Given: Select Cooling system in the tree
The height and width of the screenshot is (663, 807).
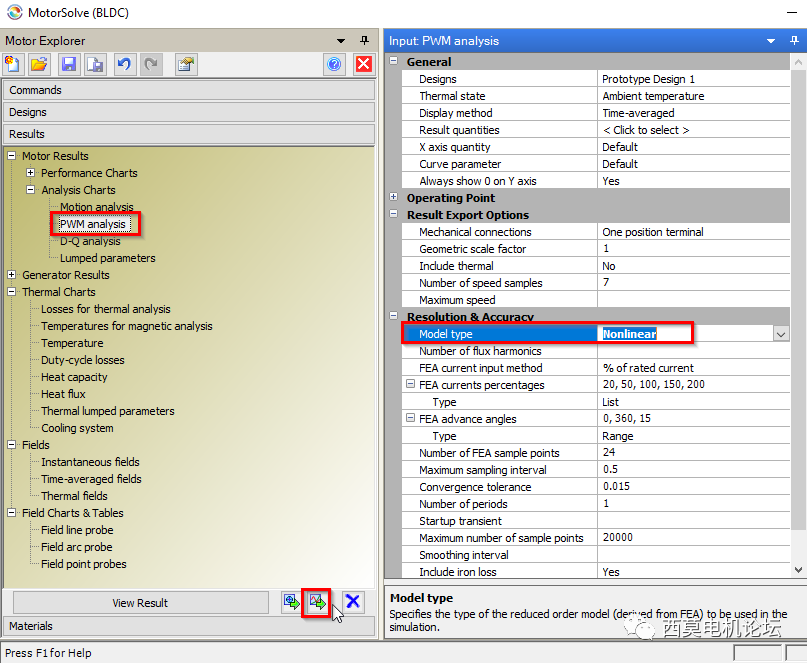Looking at the screenshot, I should pyautogui.click(x=77, y=428).
